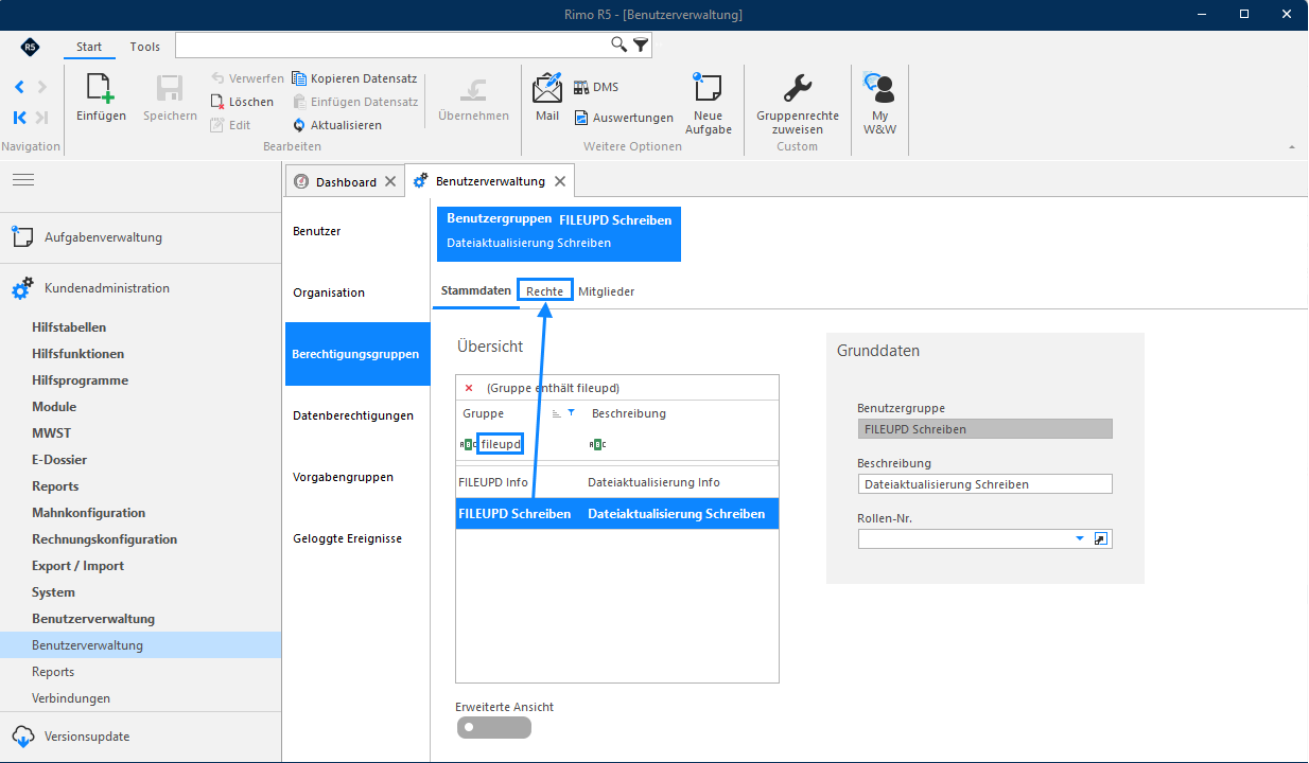The image size is (1309, 763).
Task: Click the Beschreibung field in Grunddaten
Action: 985,484
